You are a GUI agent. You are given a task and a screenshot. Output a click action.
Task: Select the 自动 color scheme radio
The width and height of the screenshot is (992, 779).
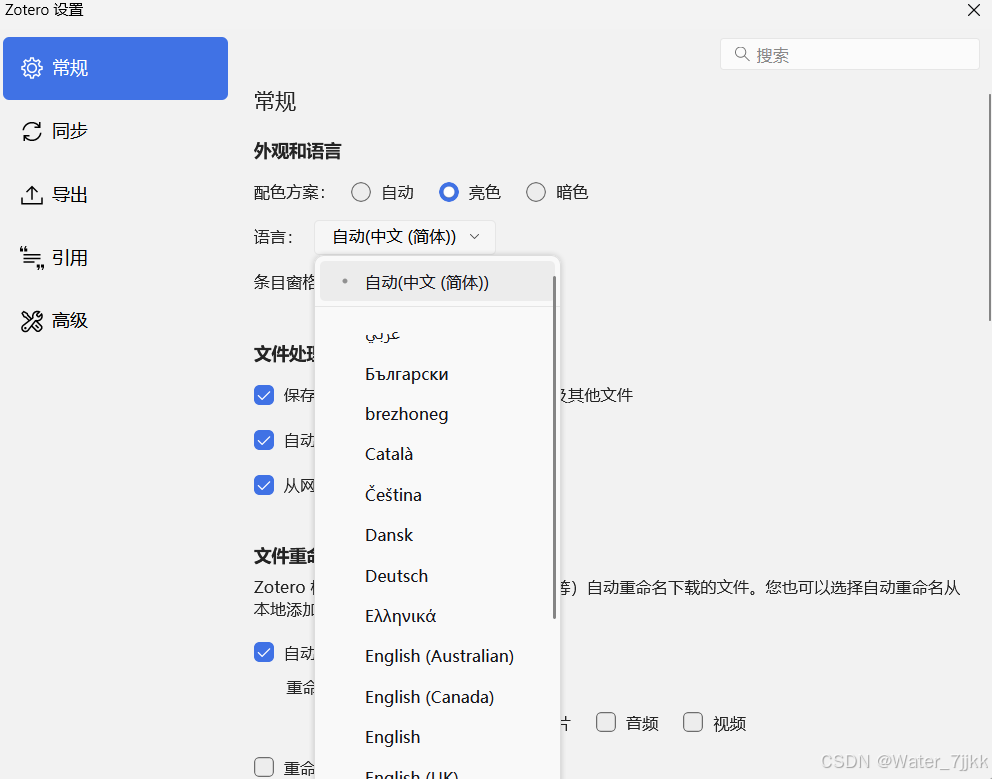pos(361,192)
